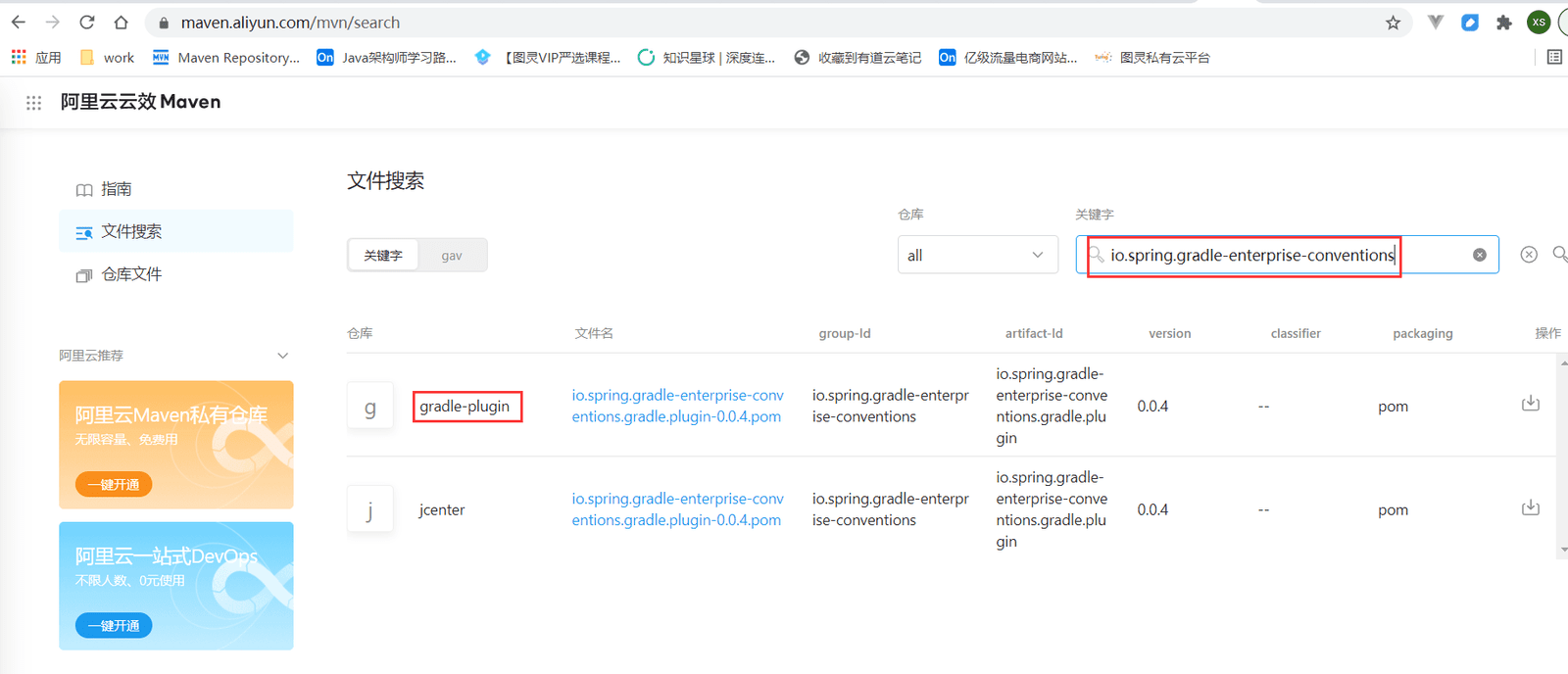Click the classifier column header
This screenshot has width=1568, height=674.
pyautogui.click(x=1296, y=333)
